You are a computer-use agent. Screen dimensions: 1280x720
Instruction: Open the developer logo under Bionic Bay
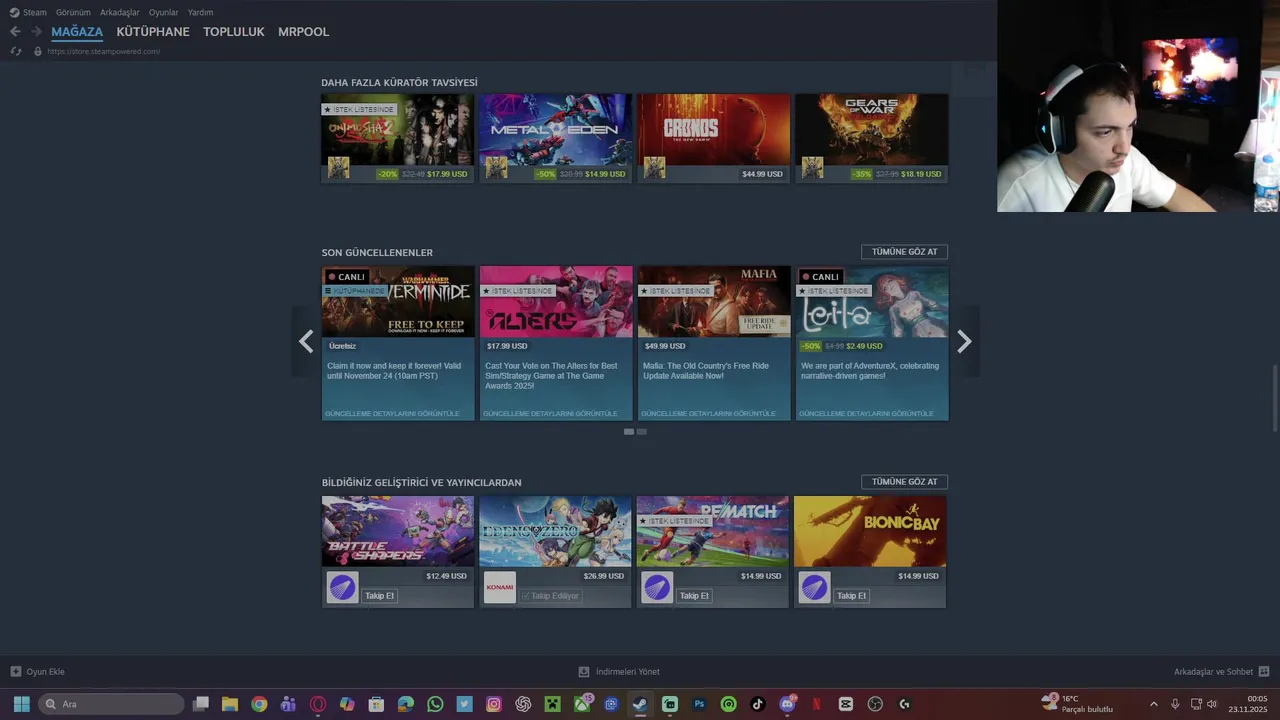click(x=814, y=588)
